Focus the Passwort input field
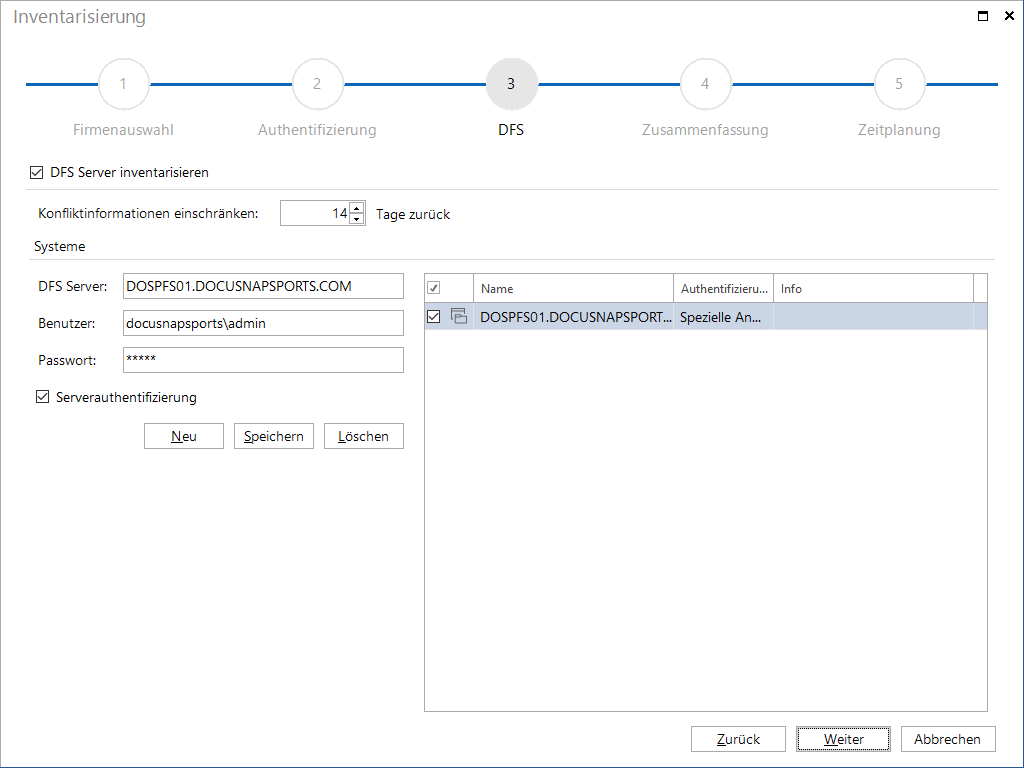 [x=263, y=360]
